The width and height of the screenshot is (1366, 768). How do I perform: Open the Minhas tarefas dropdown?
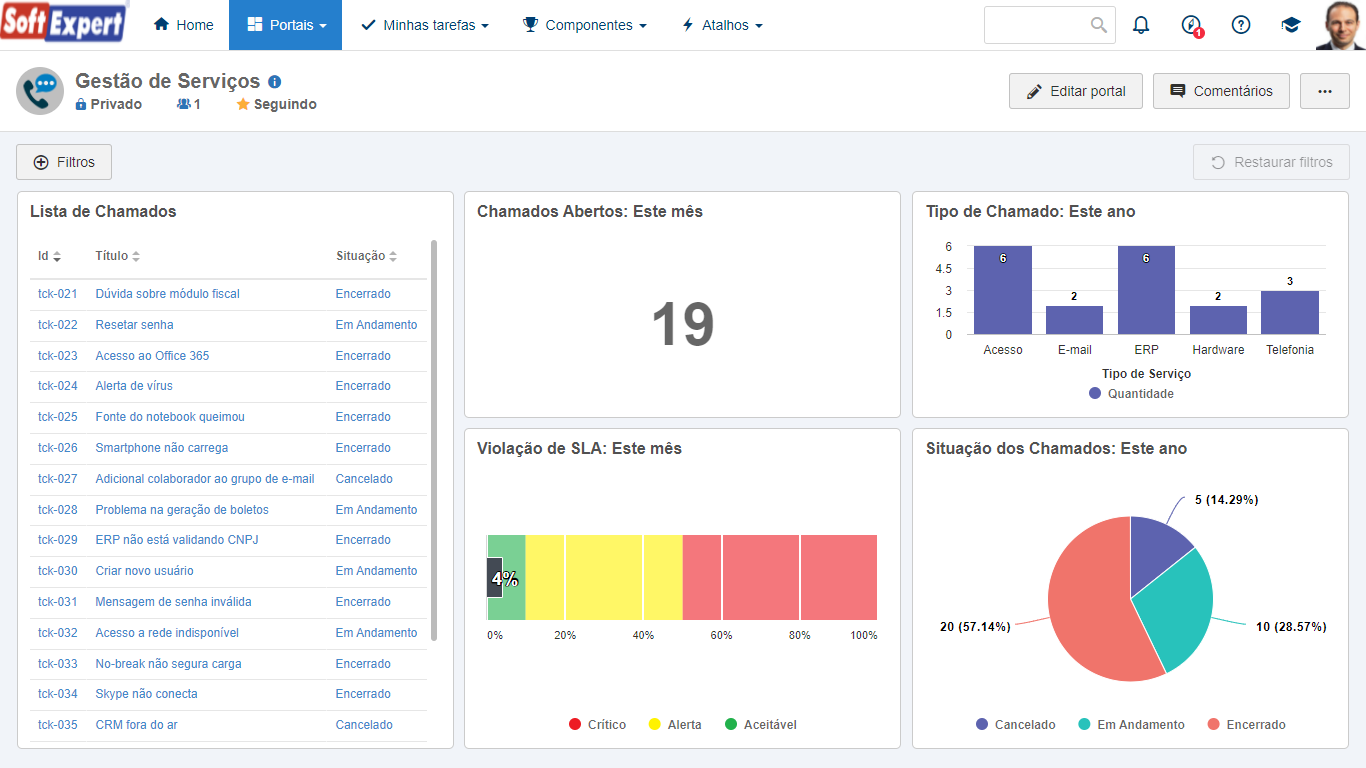click(x=425, y=25)
